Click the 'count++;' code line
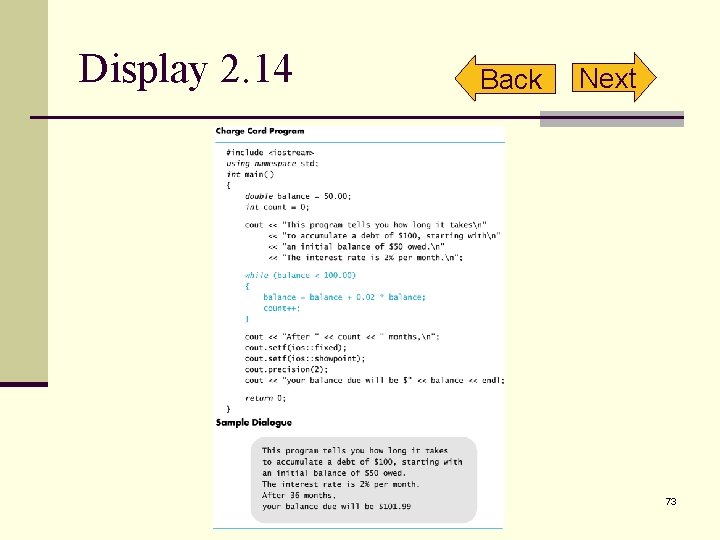 click(x=281, y=309)
